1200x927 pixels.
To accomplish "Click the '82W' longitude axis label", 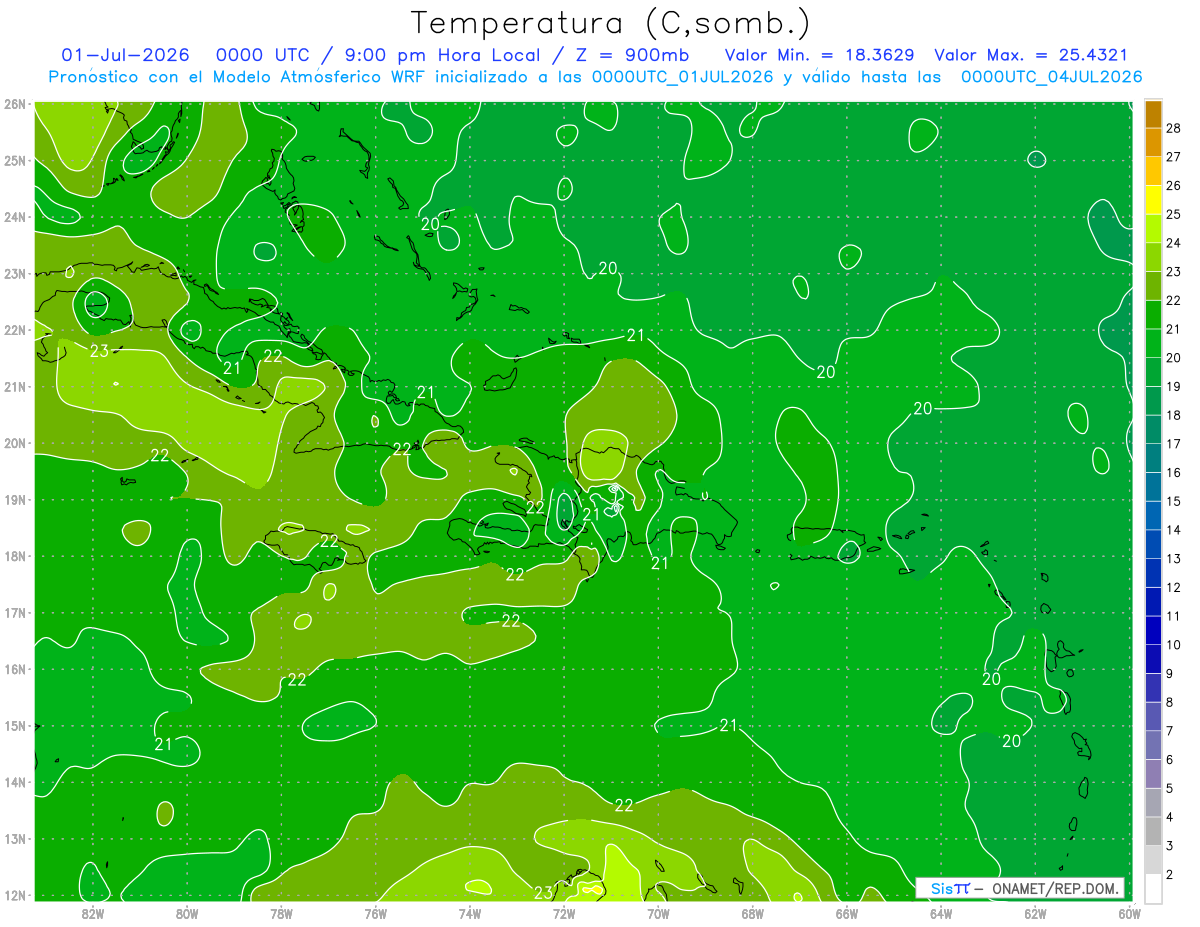I will click(92, 913).
